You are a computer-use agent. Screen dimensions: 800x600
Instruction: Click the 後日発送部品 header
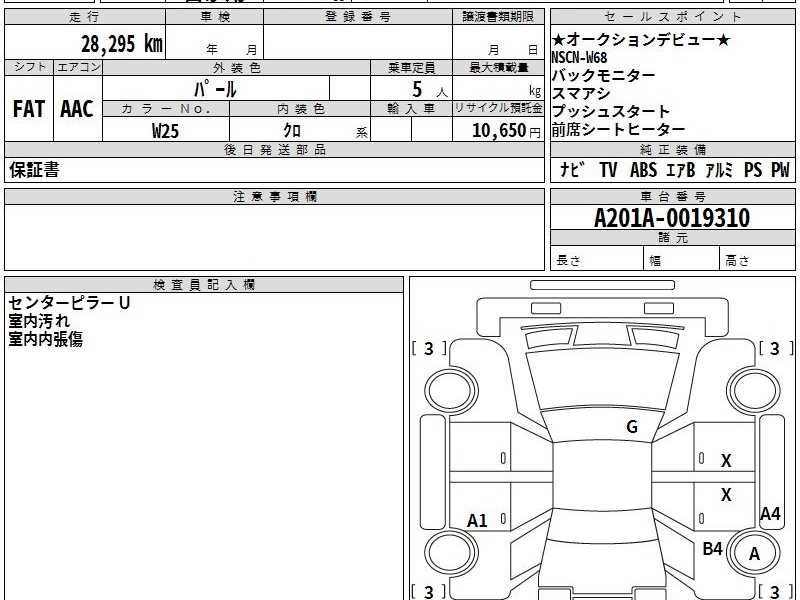(274, 149)
